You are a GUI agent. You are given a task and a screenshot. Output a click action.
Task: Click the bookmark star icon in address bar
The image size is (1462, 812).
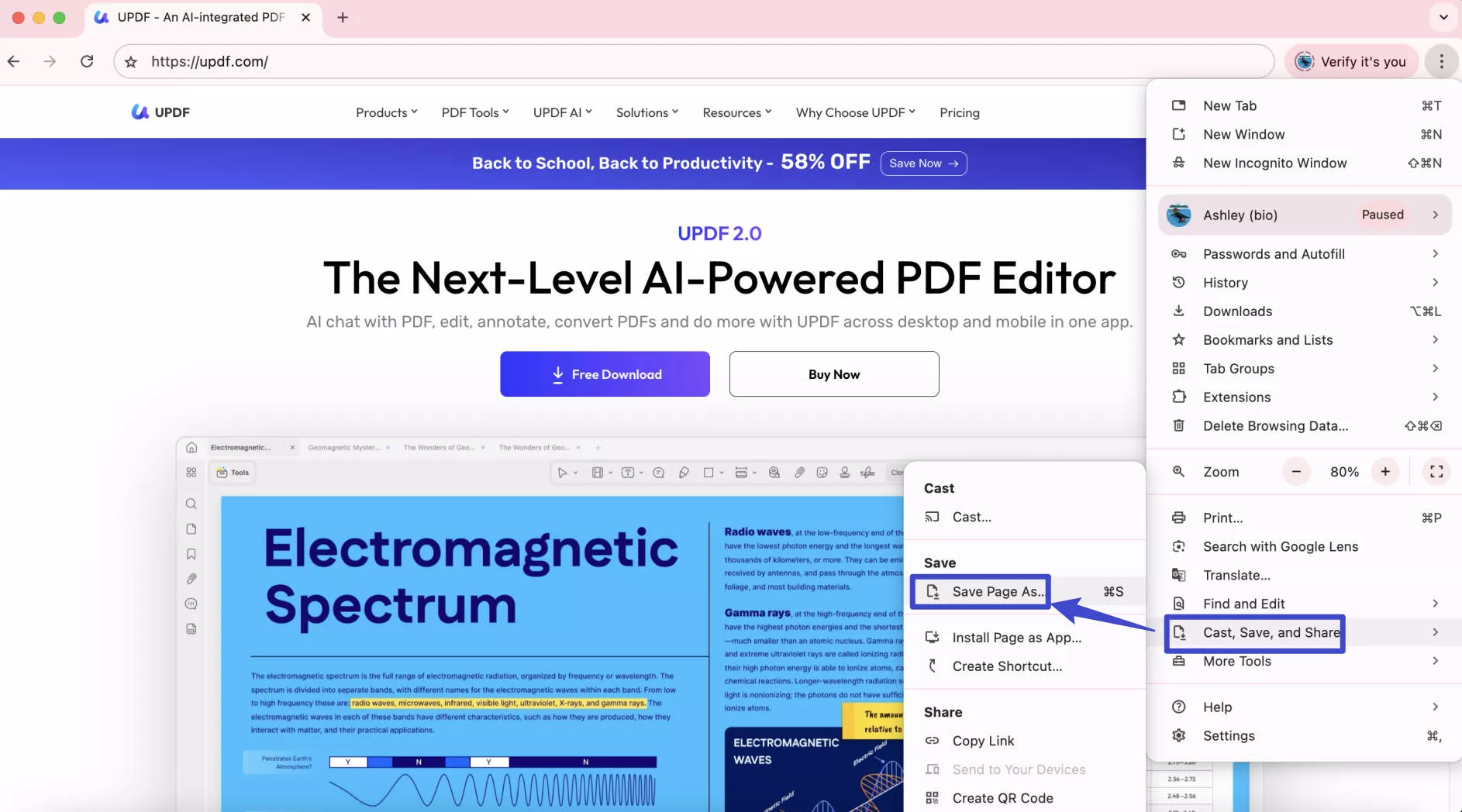click(131, 62)
